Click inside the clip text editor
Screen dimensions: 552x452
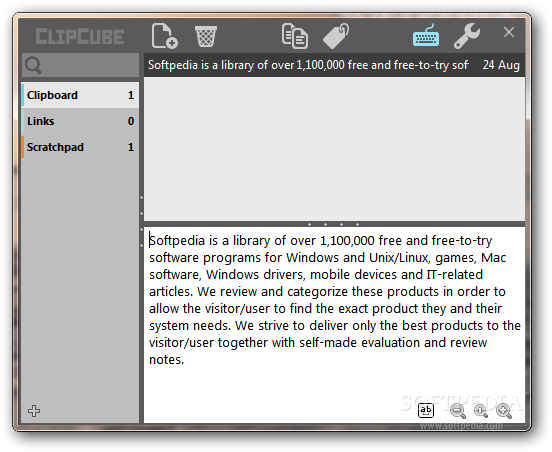pos(334,324)
